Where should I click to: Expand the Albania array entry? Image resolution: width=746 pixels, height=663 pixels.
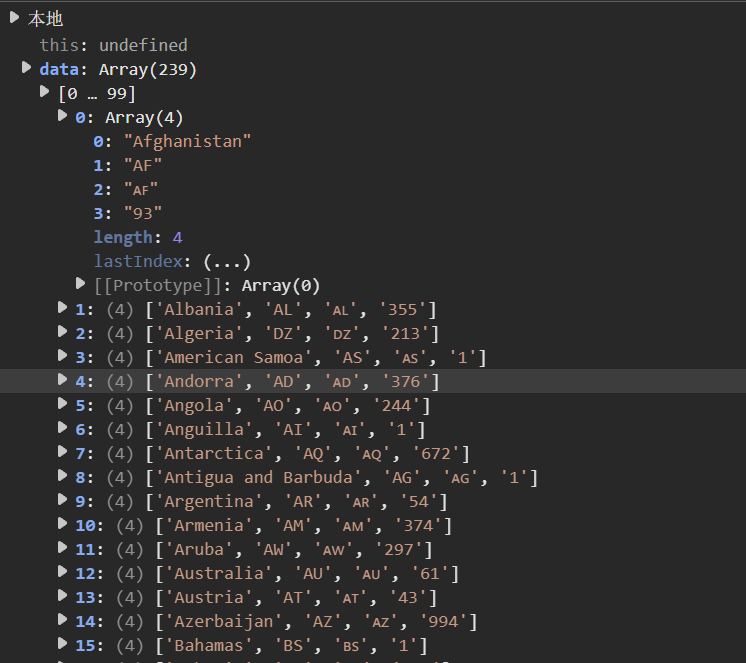(63, 309)
